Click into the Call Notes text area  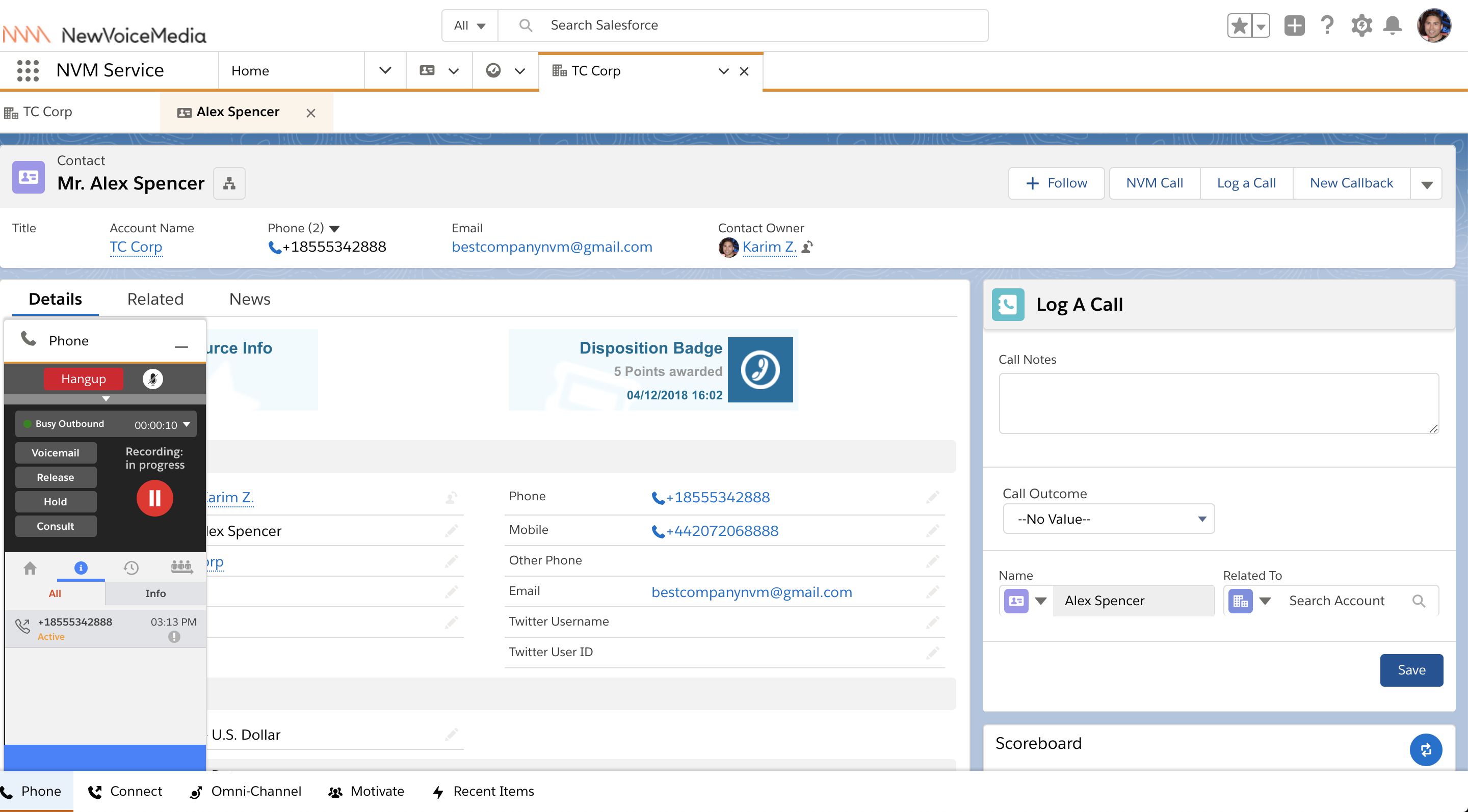[1218, 403]
